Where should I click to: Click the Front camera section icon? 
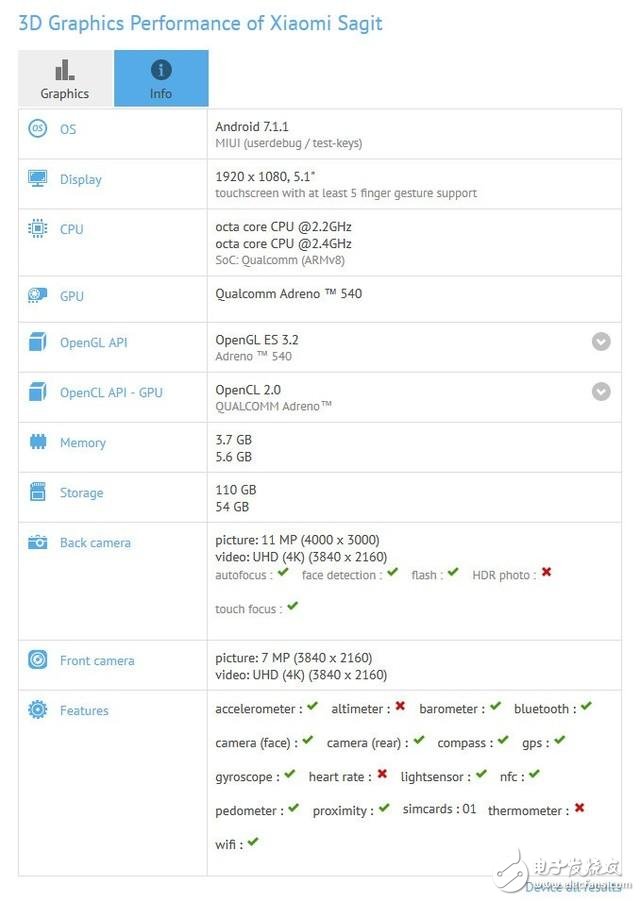37,660
